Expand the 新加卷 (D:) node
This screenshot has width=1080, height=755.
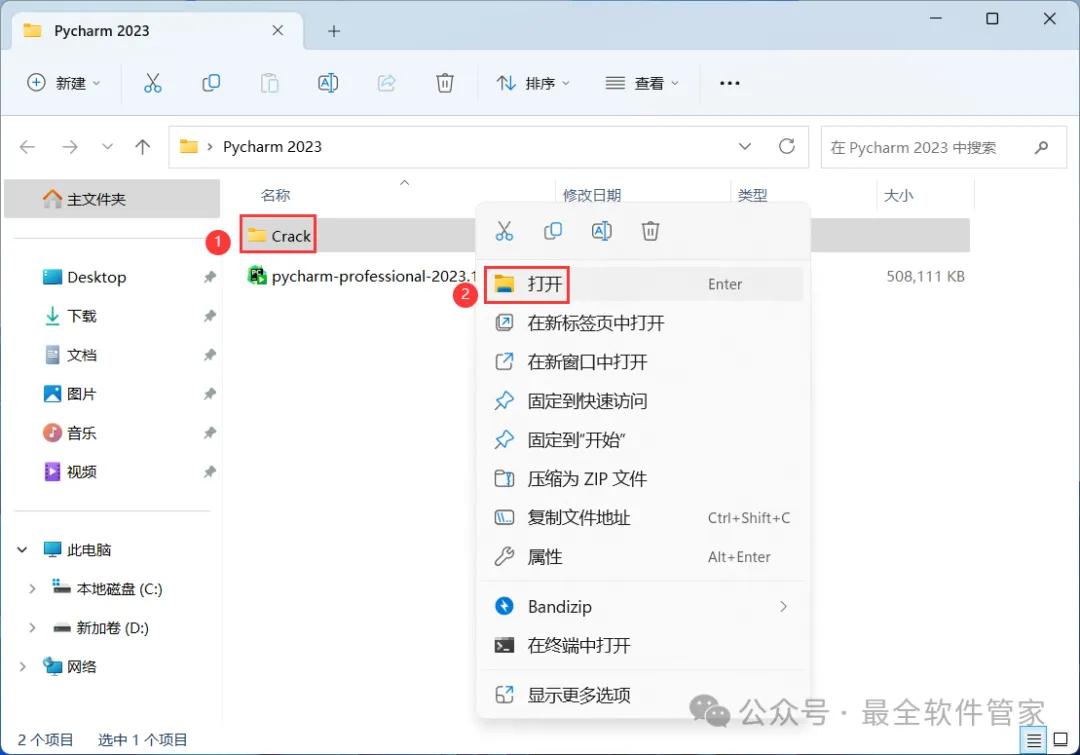(x=32, y=628)
